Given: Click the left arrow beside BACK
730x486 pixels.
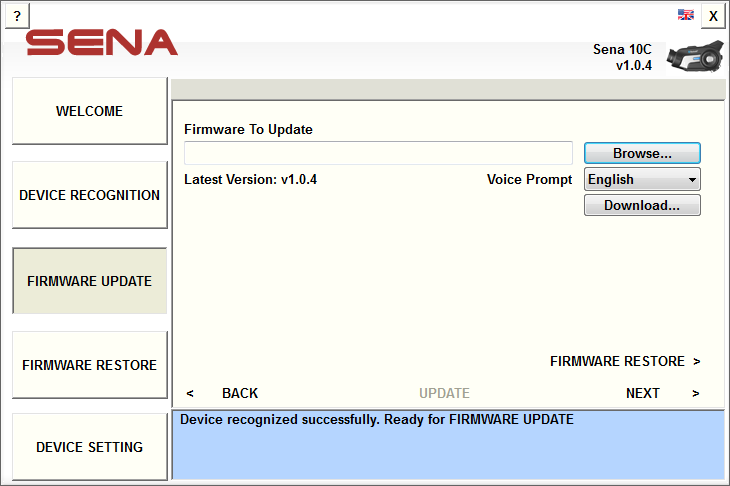Looking at the screenshot, I should (190, 393).
